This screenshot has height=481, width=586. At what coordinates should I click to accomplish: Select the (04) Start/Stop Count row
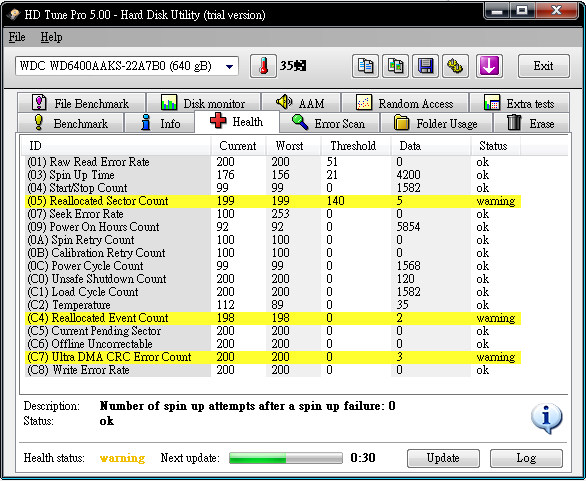pyautogui.click(x=273, y=188)
